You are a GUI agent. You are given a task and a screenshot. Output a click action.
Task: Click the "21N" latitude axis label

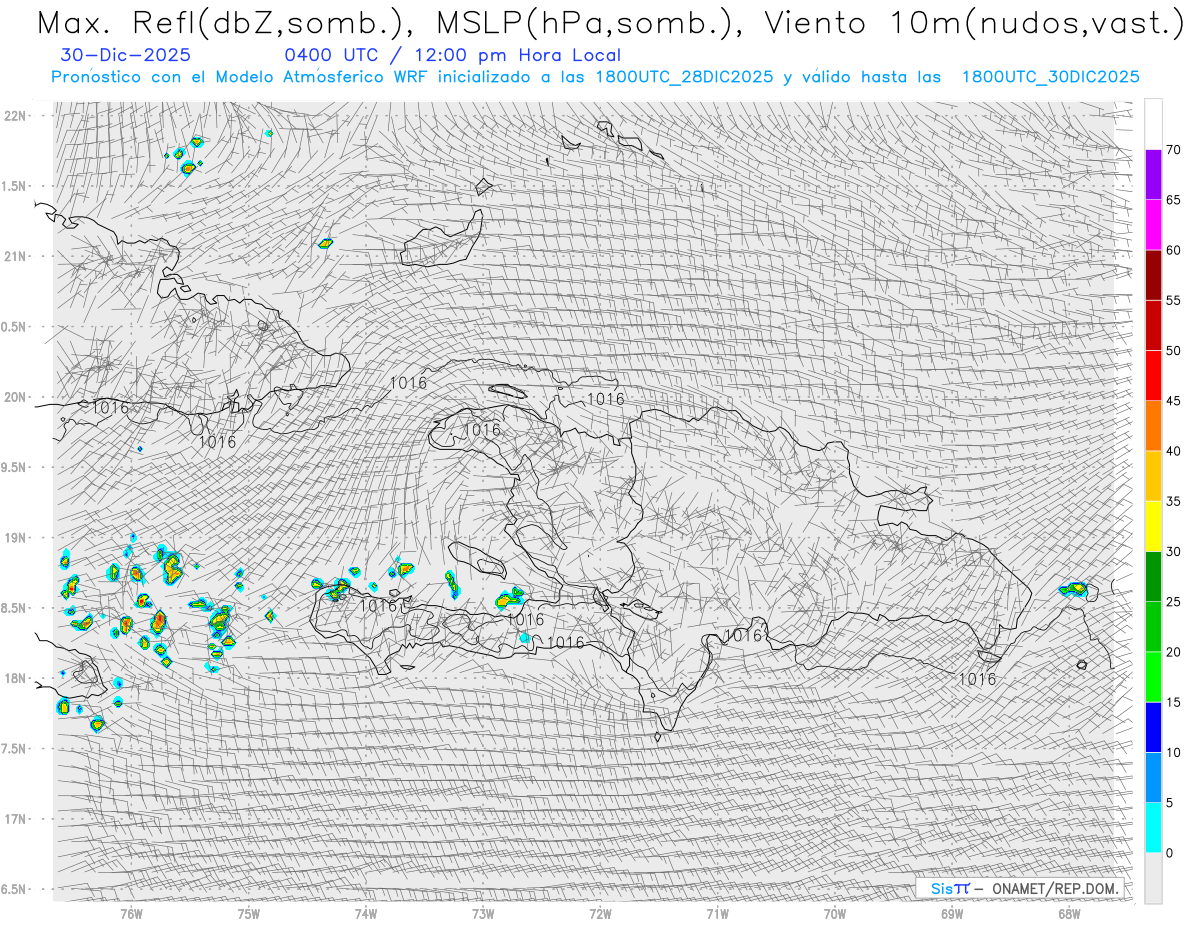point(14,256)
